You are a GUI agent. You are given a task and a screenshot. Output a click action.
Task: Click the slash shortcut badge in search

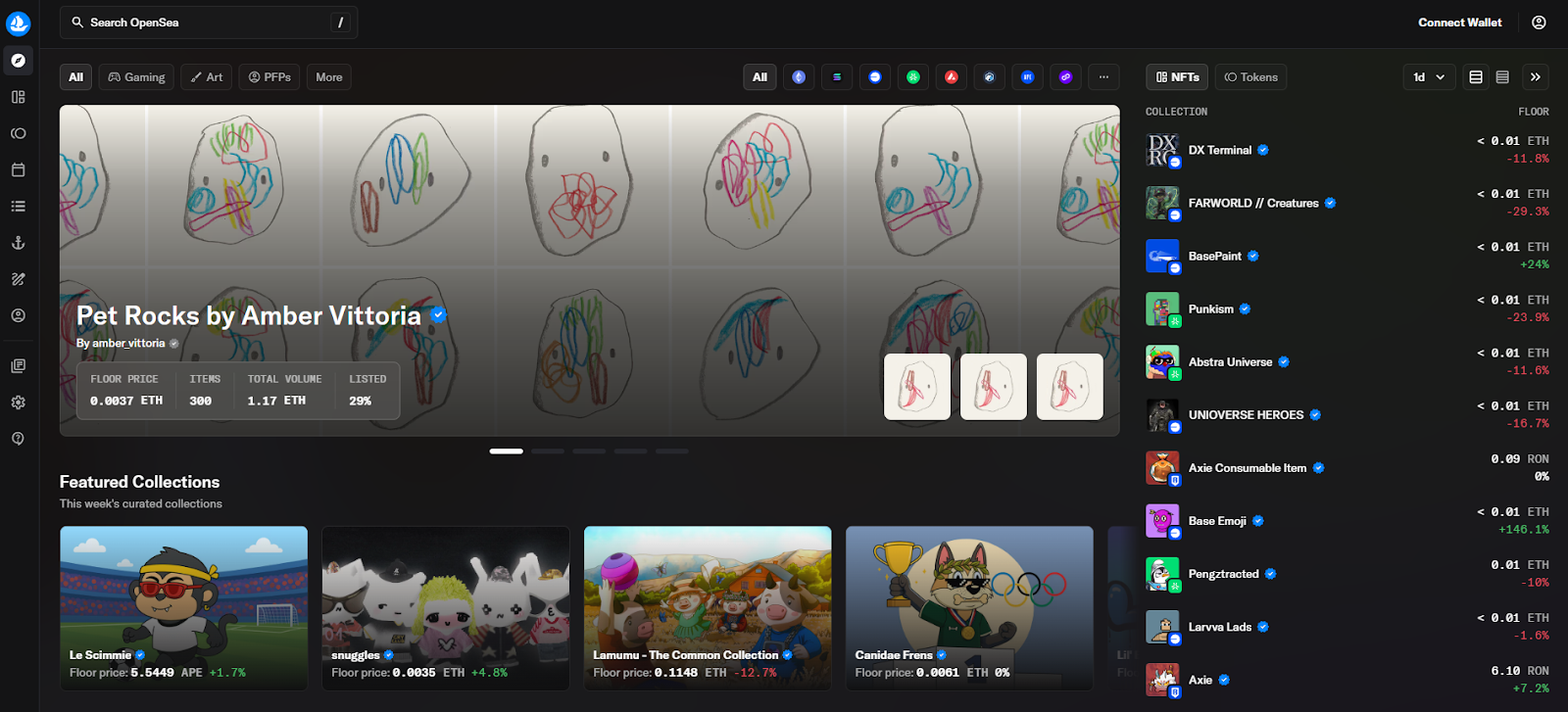click(340, 23)
